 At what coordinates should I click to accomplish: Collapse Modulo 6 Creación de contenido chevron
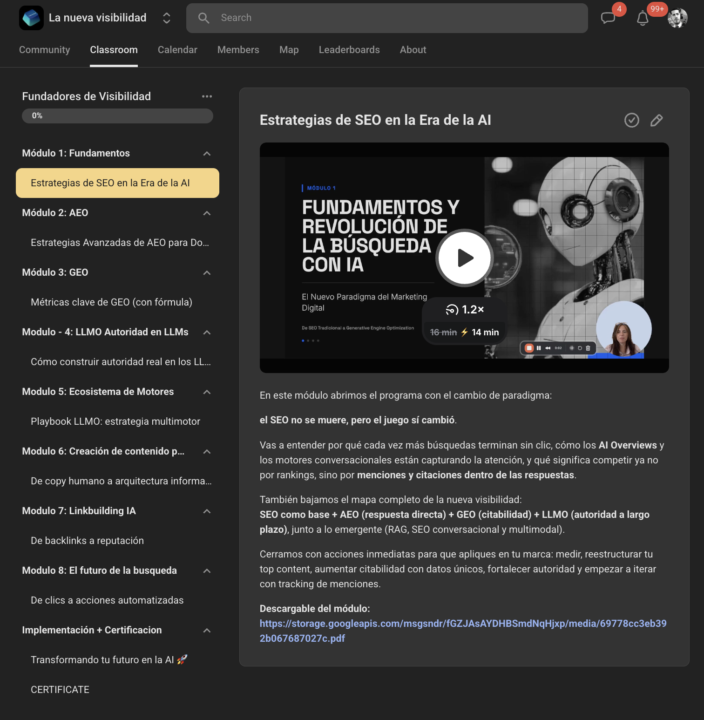point(207,451)
